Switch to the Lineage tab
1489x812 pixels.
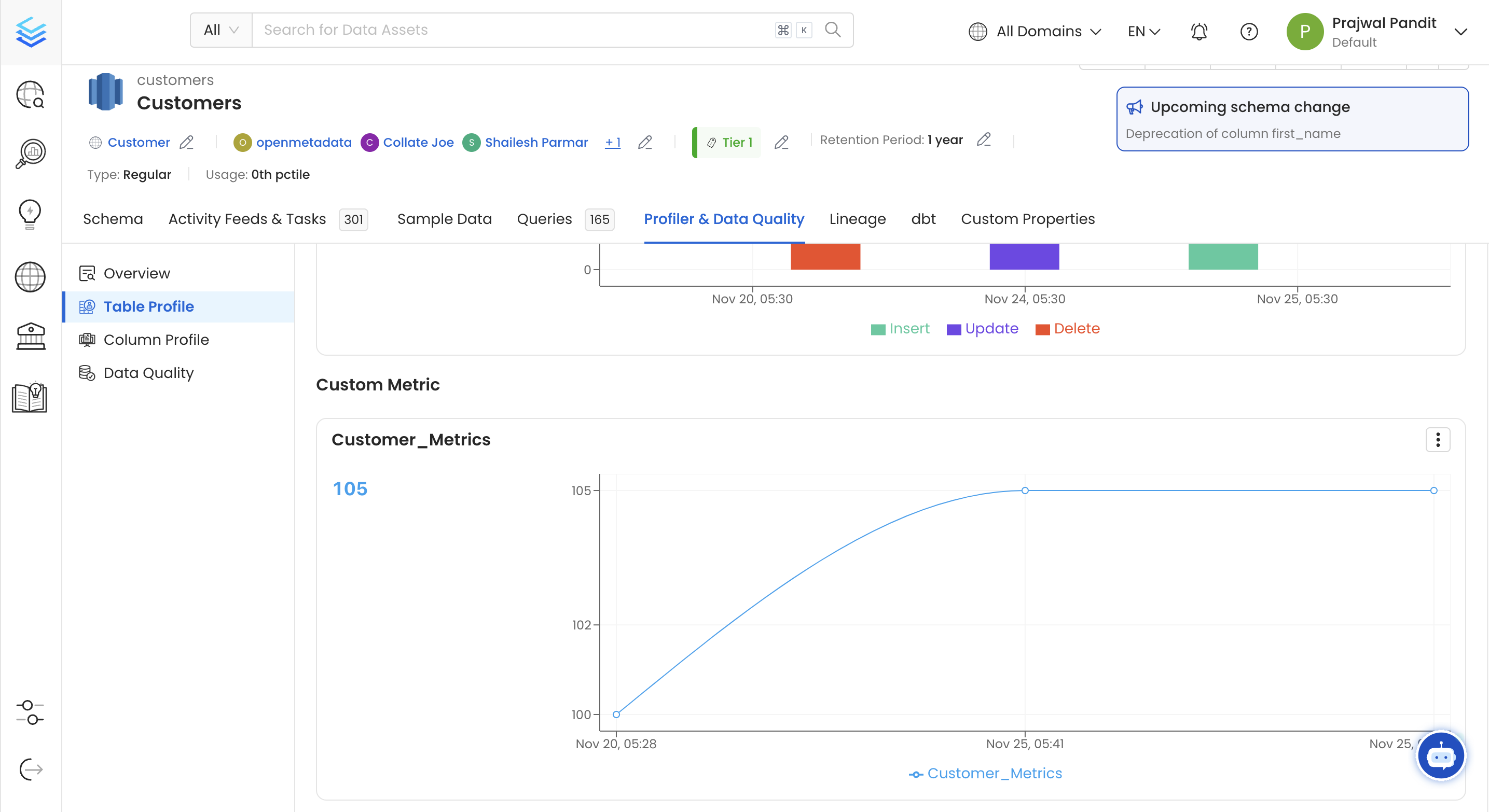(857, 219)
